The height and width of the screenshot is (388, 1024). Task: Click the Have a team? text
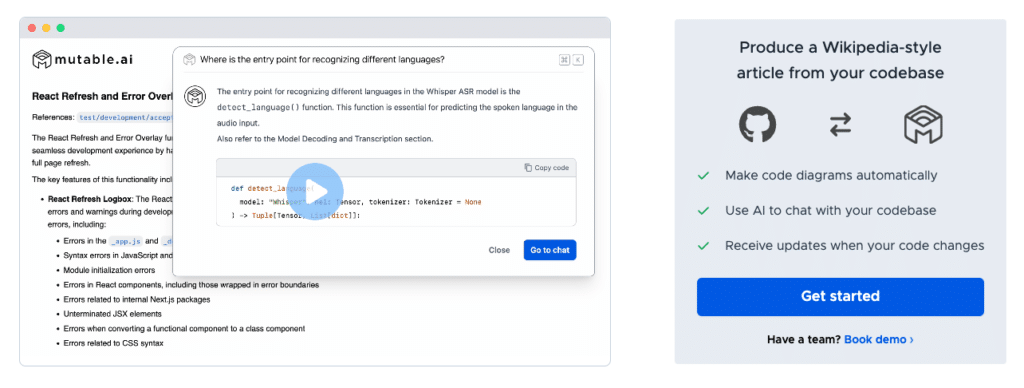click(804, 340)
